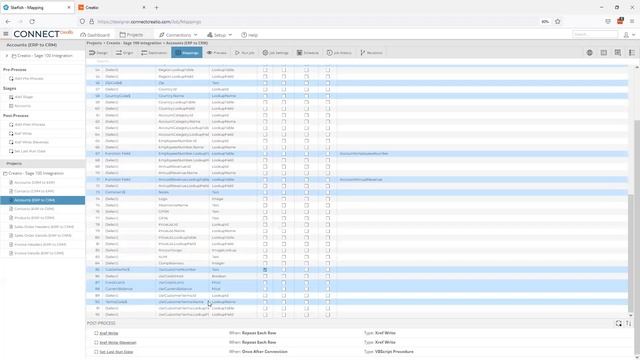640x360 pixels.
Task: Expand the Setup dropdown menu
Action: [219, 35]
